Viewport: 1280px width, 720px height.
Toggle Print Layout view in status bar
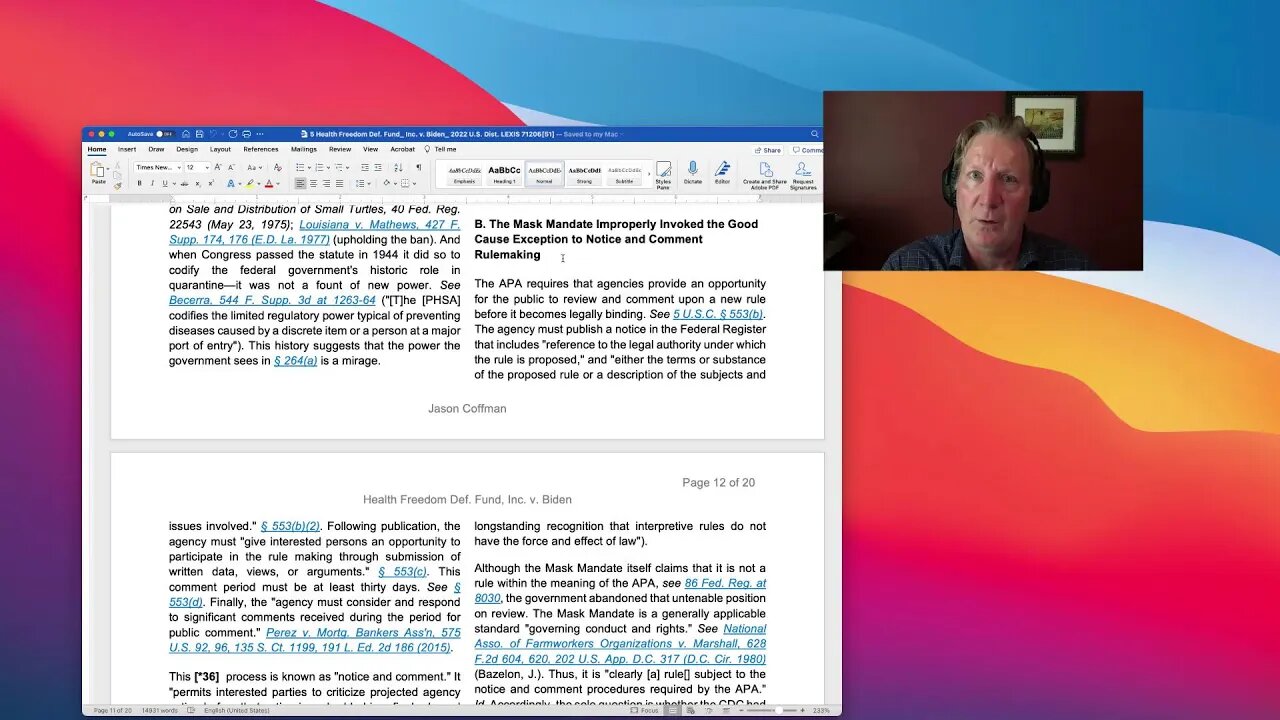(x=673, y=710)
